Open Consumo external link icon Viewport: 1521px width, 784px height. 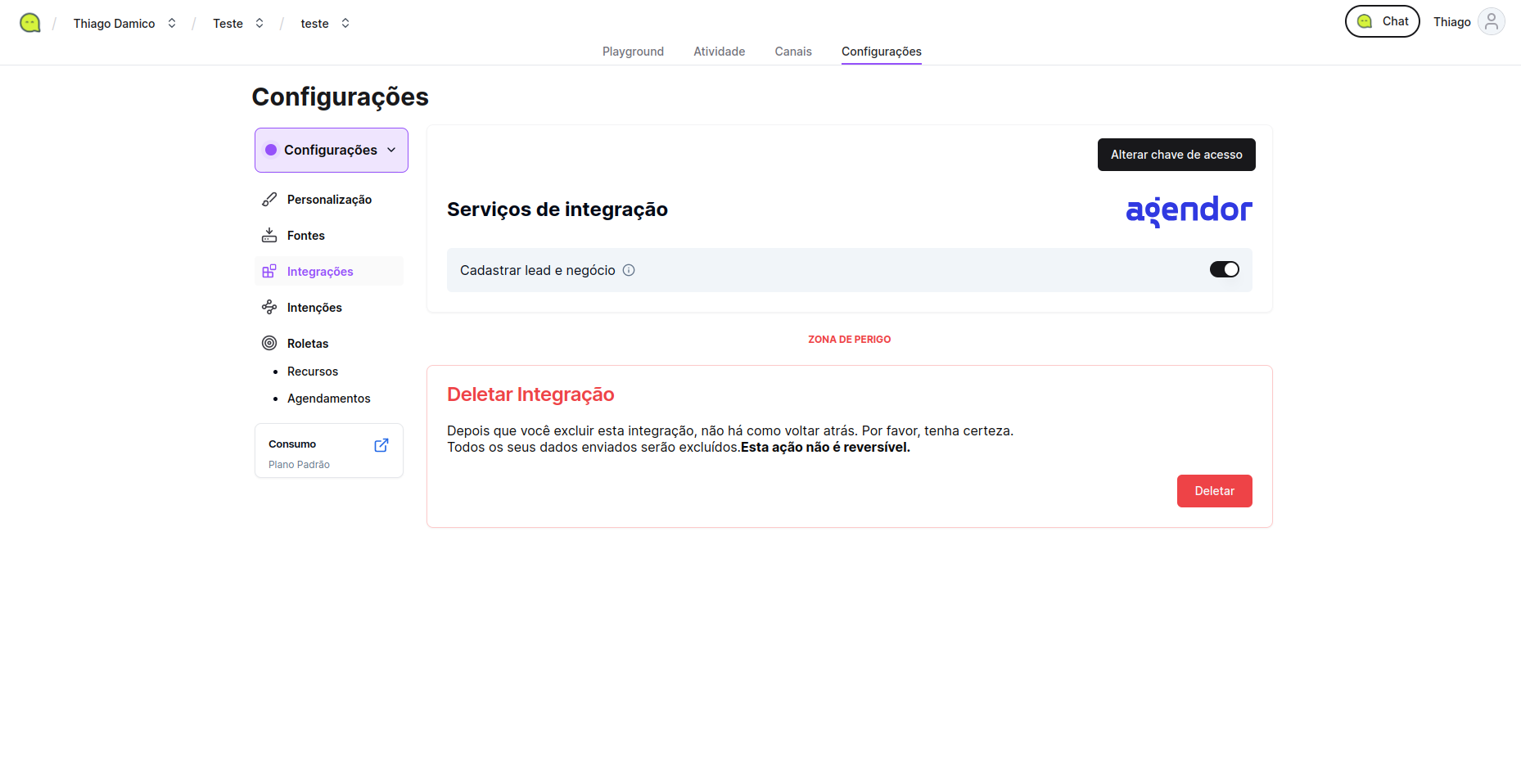click(x=381, y=445)
